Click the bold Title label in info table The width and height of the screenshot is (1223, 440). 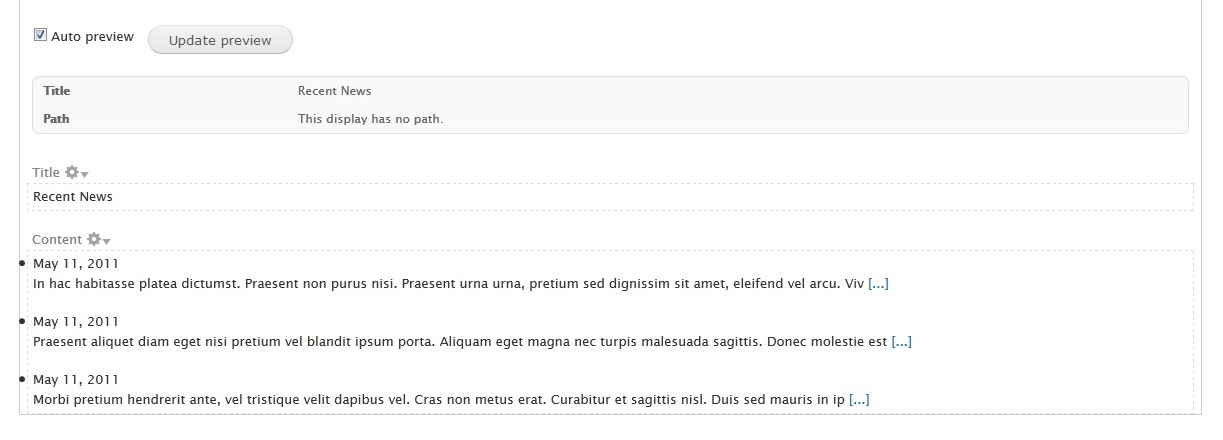[x=57, y=91]
